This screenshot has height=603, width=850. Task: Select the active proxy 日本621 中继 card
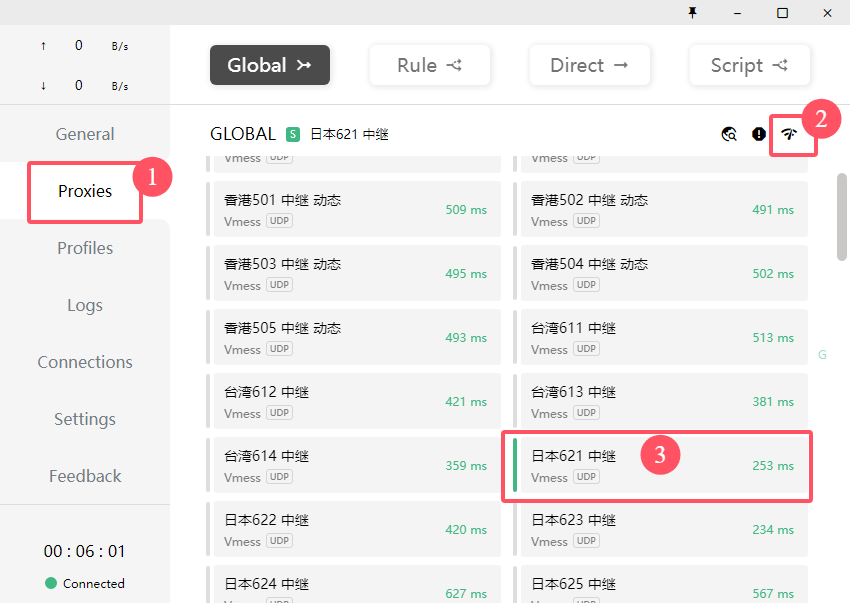point(664,465)
